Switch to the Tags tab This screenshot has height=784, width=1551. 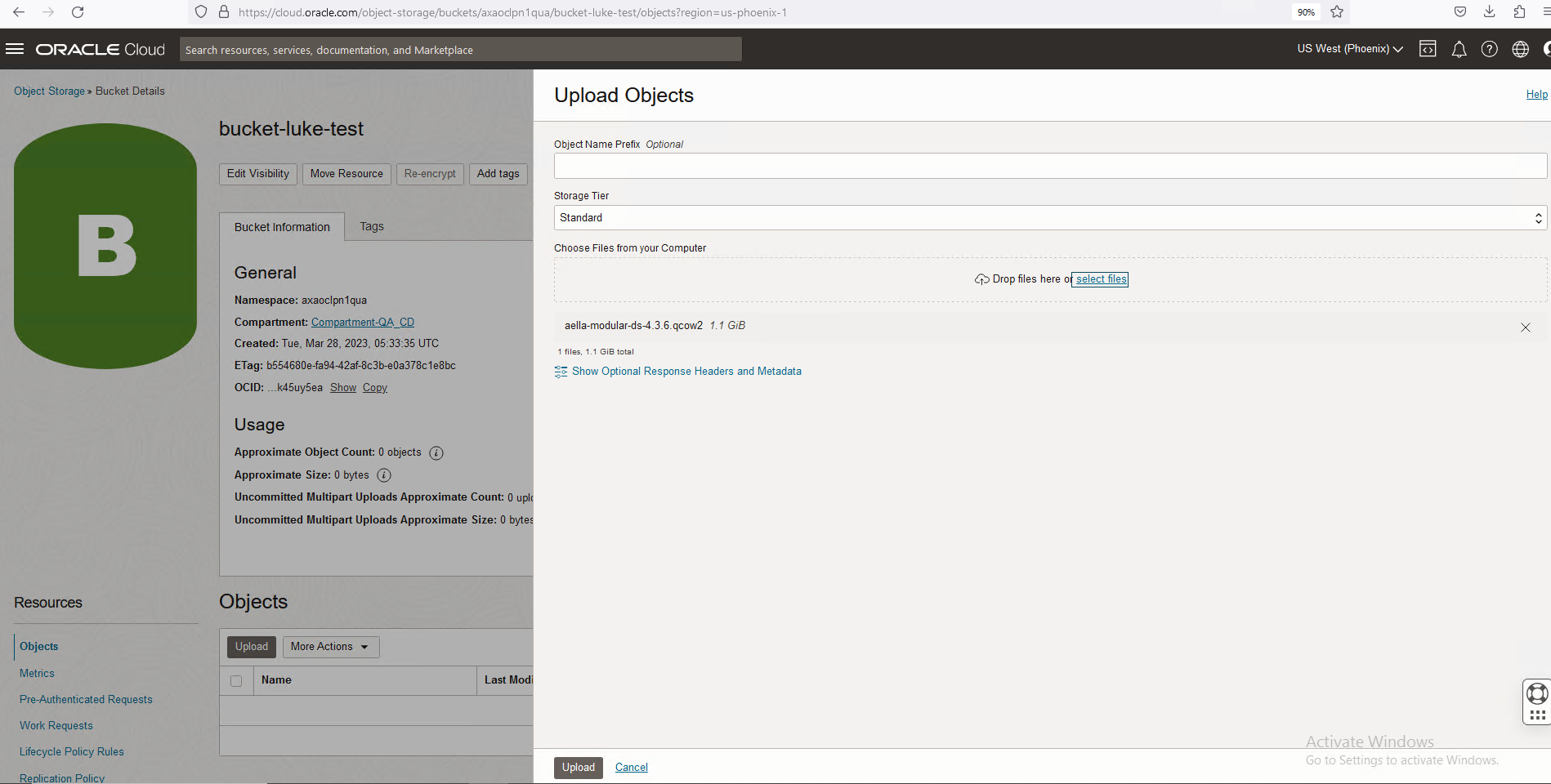[372, 227]
